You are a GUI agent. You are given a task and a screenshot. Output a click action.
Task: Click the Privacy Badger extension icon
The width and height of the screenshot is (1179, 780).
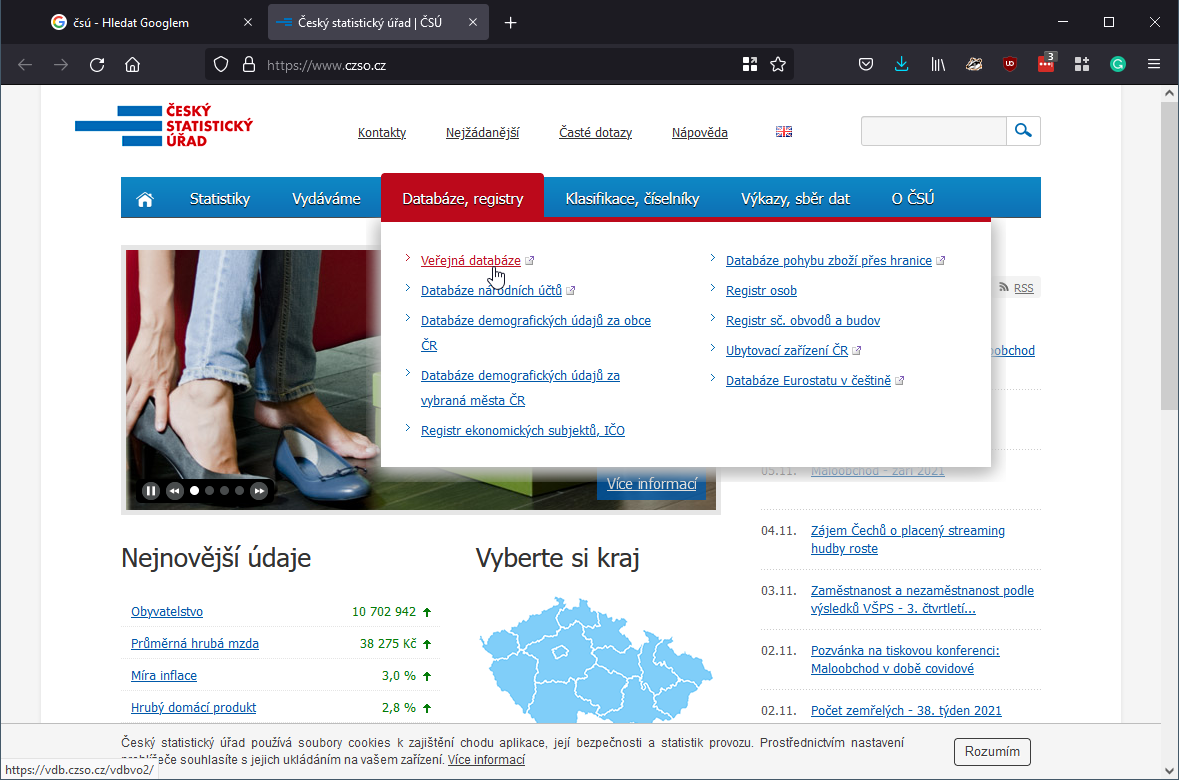pos(973,63)
